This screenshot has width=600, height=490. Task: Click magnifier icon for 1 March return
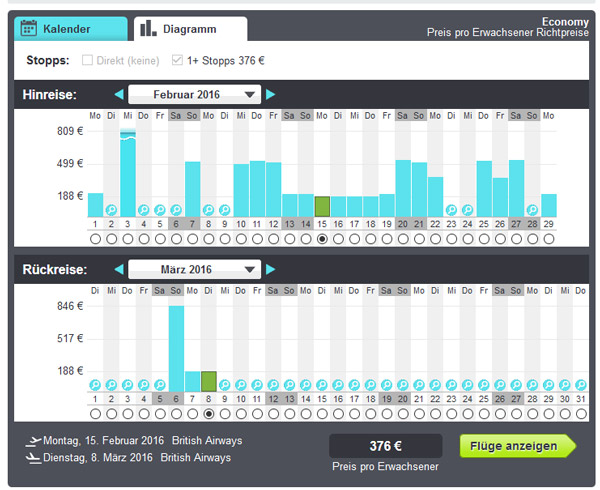(95, 385)
